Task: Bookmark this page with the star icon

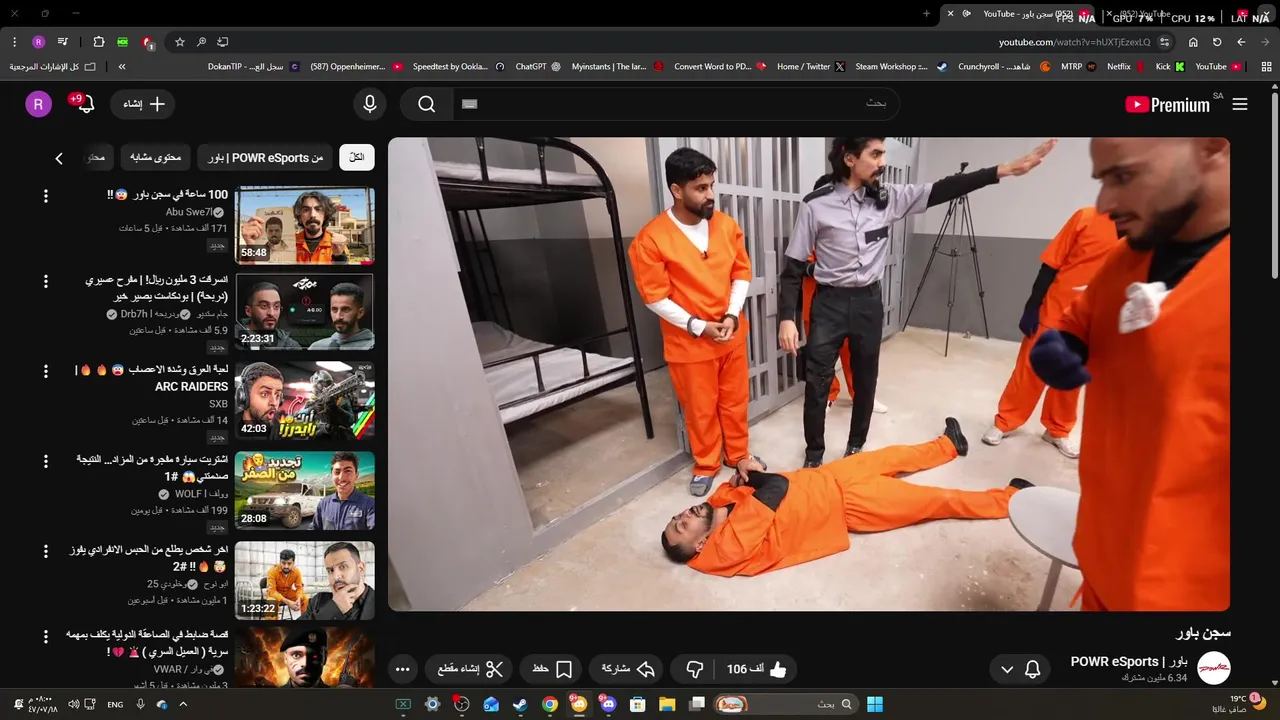Action: 180,42
